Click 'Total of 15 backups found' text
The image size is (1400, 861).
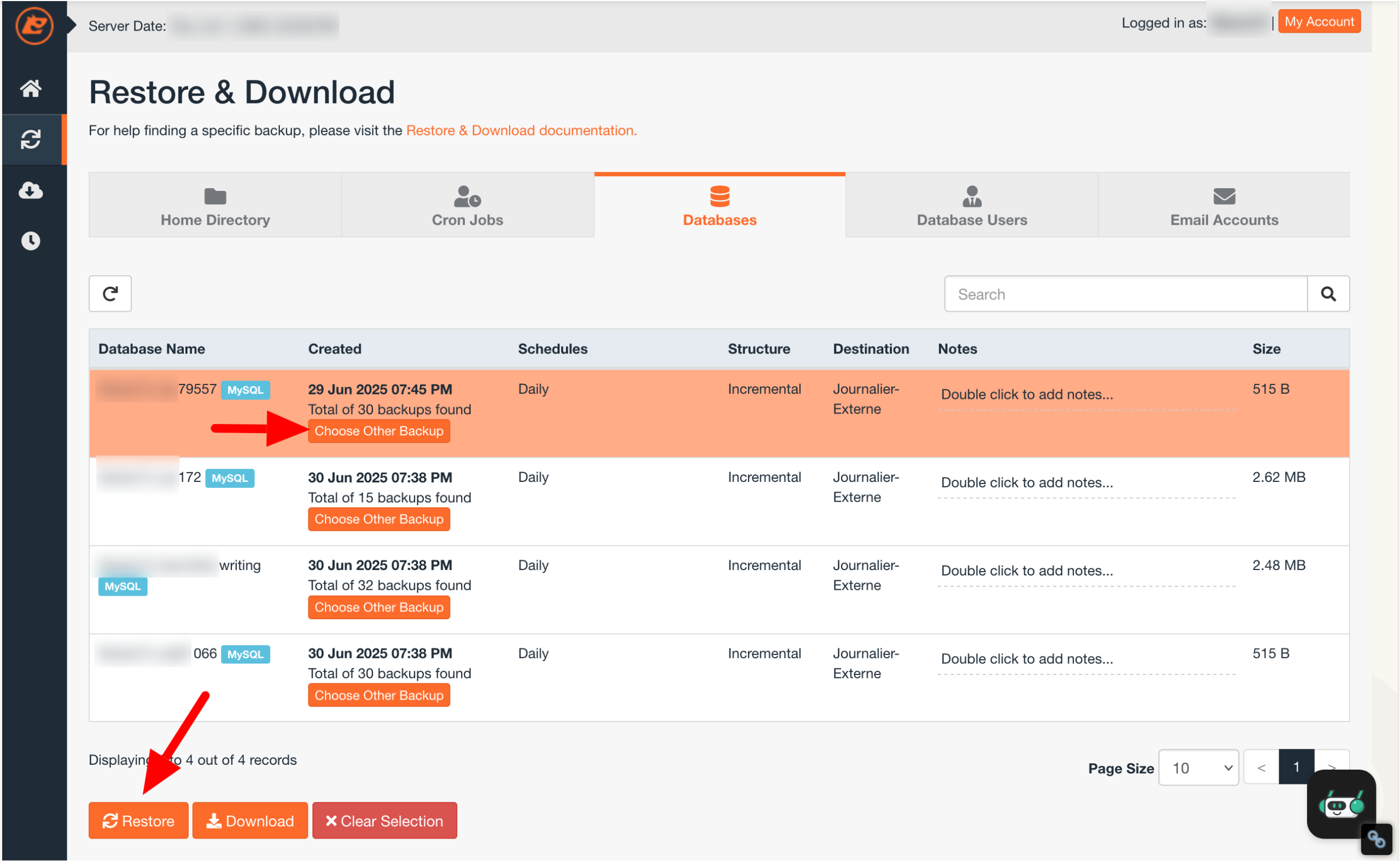pyautogui.click(x=389, y=498)
